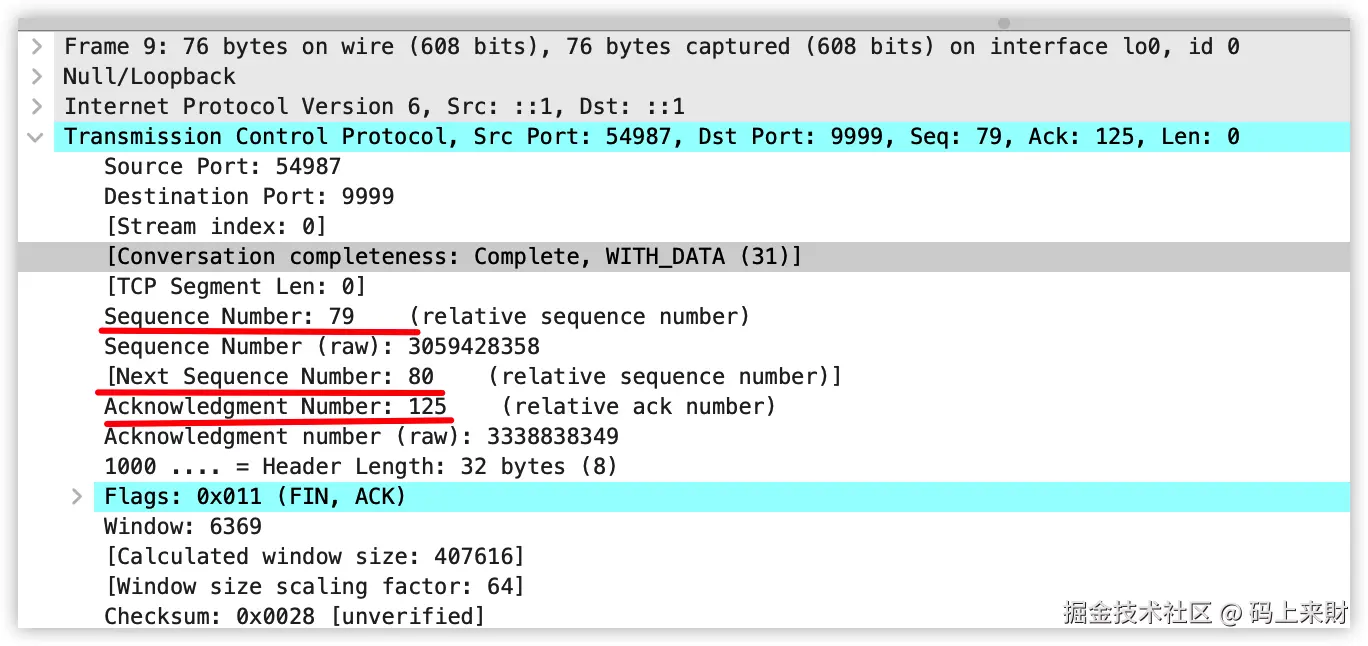1368x646 pixels.
Task: Select the Source Port: 54987 field
Action: [222, 167]
